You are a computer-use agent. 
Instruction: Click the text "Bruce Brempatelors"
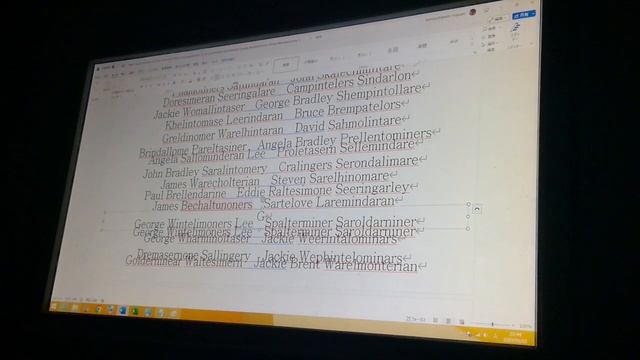click(347, 109)
